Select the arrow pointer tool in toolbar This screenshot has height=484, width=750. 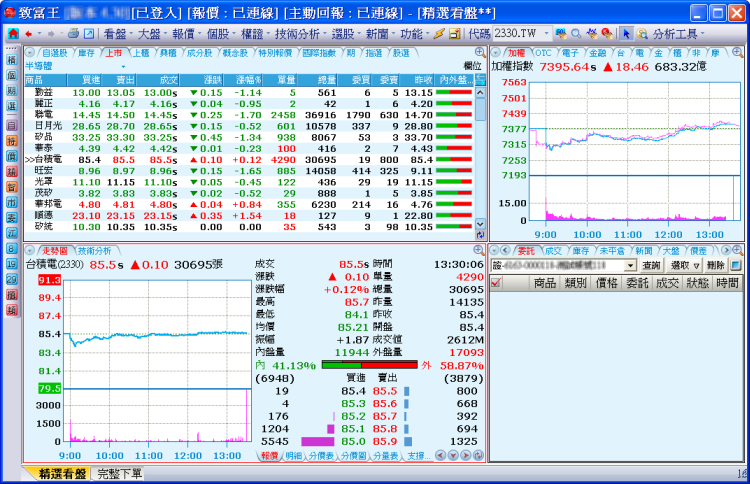coord(626,33)
